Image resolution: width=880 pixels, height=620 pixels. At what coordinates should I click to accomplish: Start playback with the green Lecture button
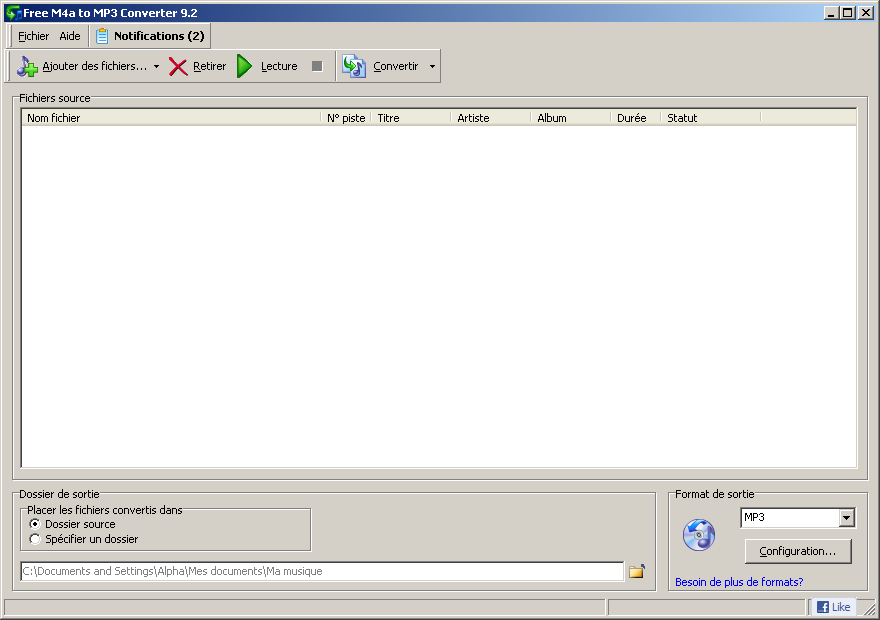tap(267, 66)
